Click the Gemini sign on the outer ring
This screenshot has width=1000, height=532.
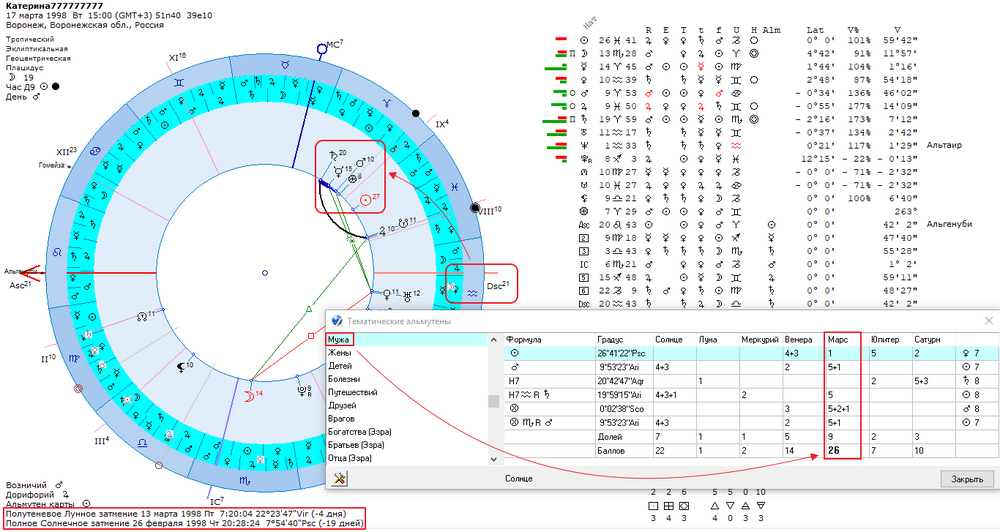tap(179, 82)
